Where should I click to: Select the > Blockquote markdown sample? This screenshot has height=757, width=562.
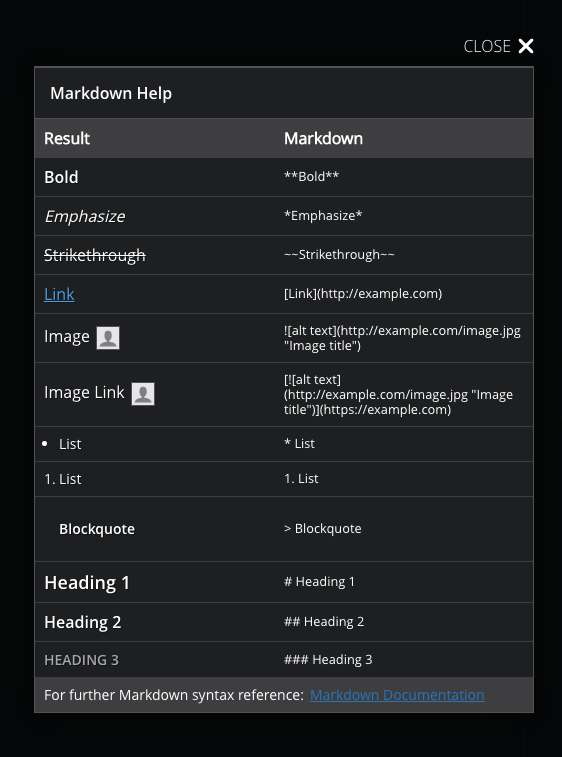pos(323,529)
